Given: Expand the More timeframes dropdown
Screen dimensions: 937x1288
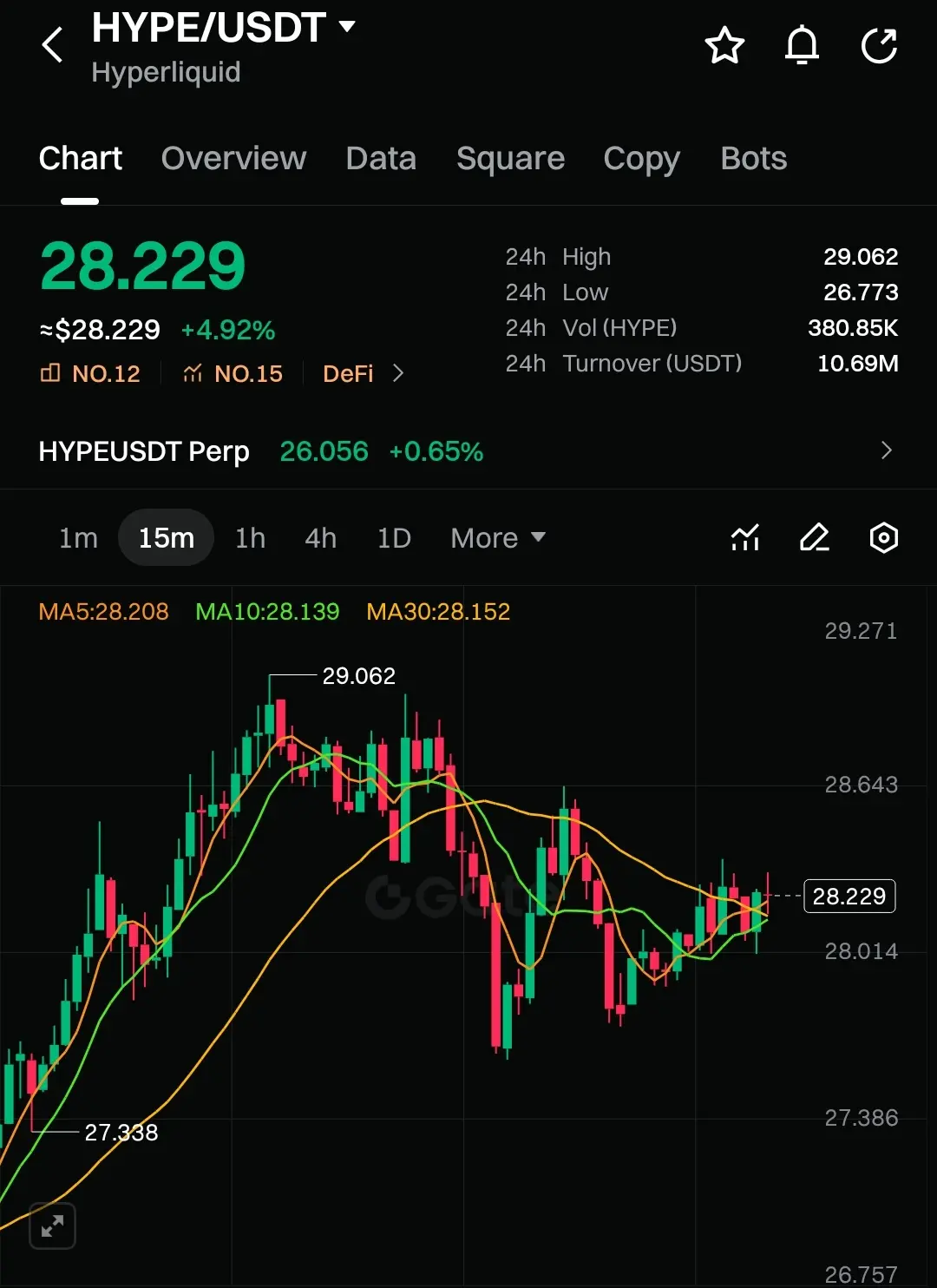Looking at the screenshot, I should coord(498,538).
